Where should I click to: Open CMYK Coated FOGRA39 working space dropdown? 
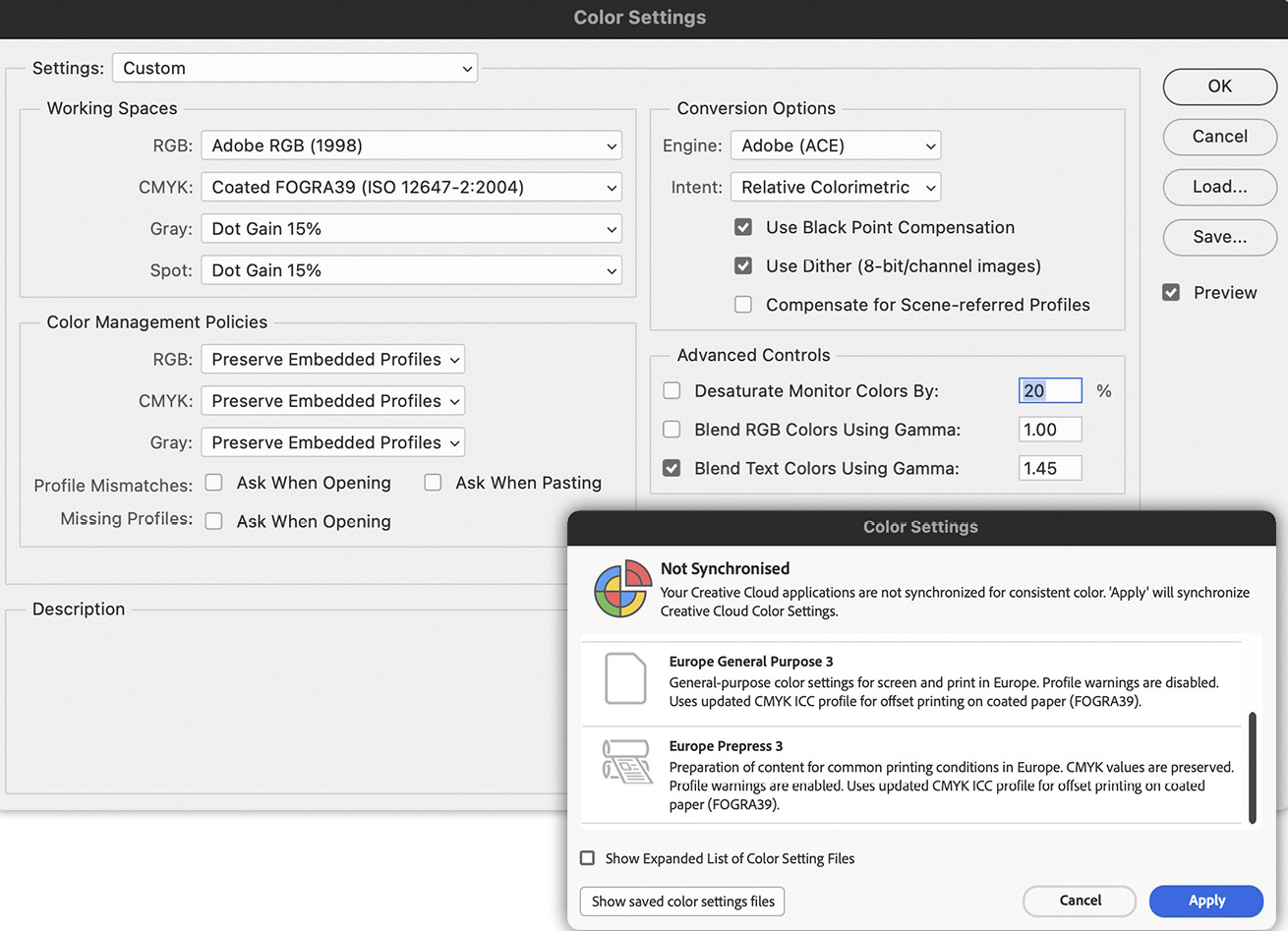coord(411,187)
